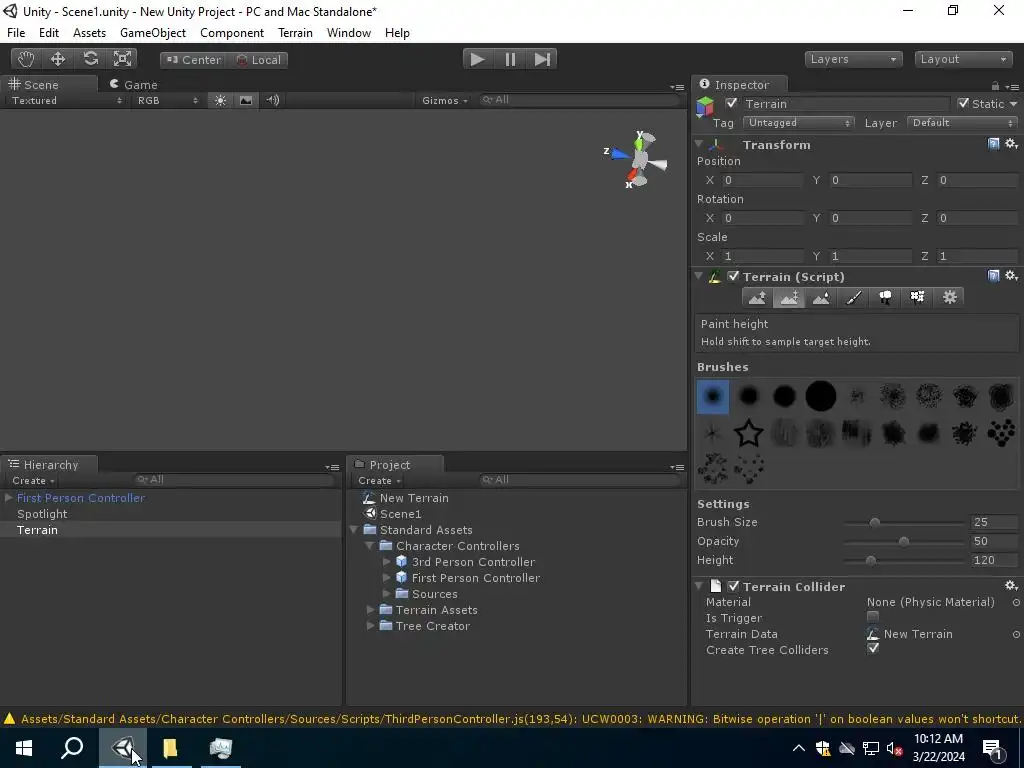Select the Scale transform tool
The image size is (1024, 768).
(122, 59)
